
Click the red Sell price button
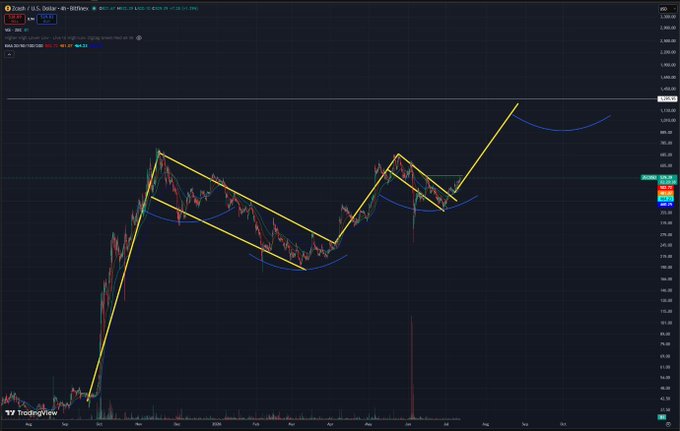click(x=14, y=19)
